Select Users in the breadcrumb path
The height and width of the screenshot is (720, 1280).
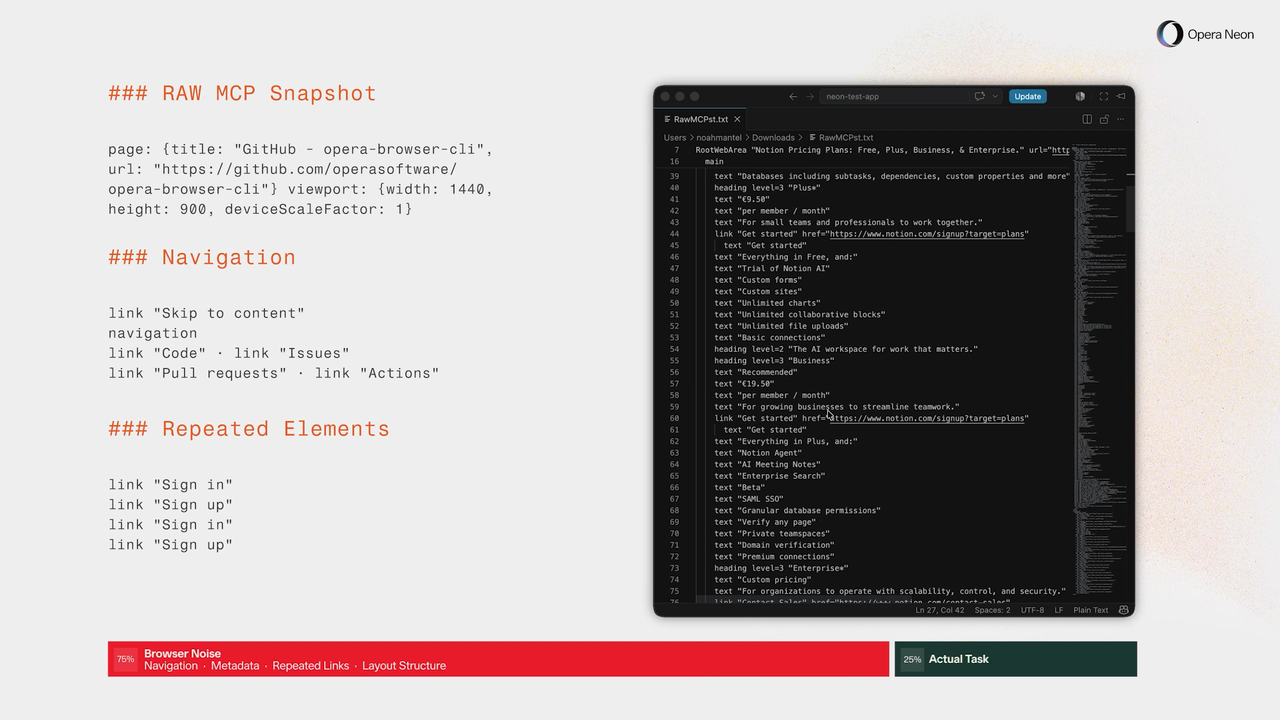(675, 138)
